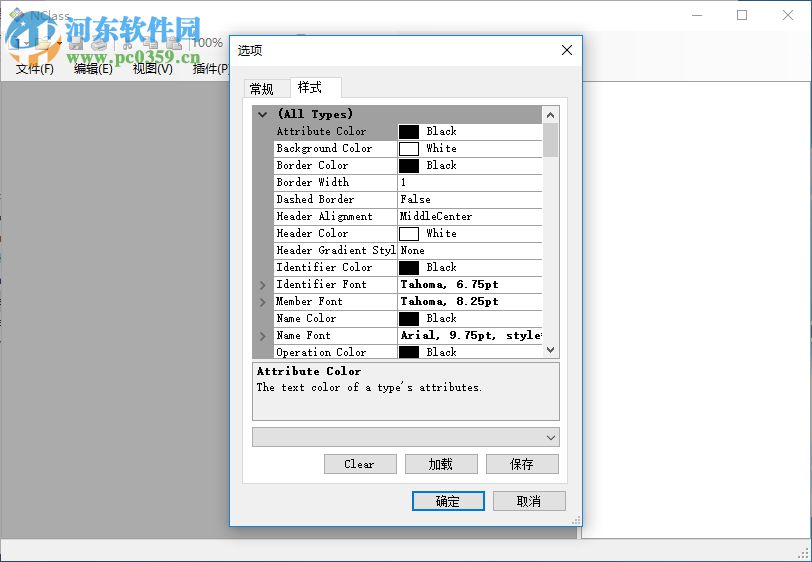Switch to the 常规 tab

pos(267,89)
